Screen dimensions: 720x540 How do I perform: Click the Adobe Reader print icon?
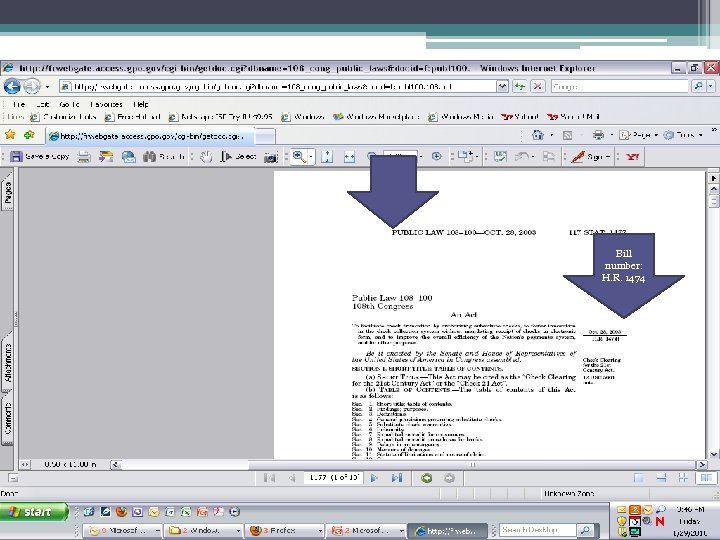point(84,157)
